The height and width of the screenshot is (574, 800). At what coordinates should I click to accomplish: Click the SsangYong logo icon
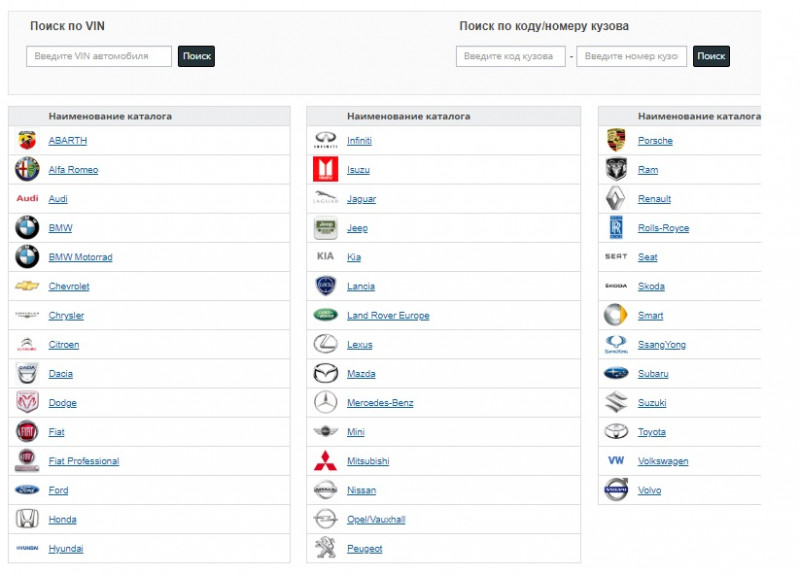(x=616, y=344)
